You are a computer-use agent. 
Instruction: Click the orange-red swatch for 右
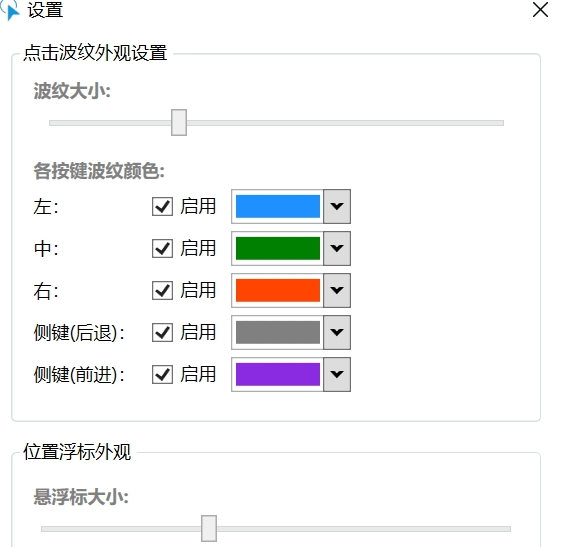click(x=278, y=291)
